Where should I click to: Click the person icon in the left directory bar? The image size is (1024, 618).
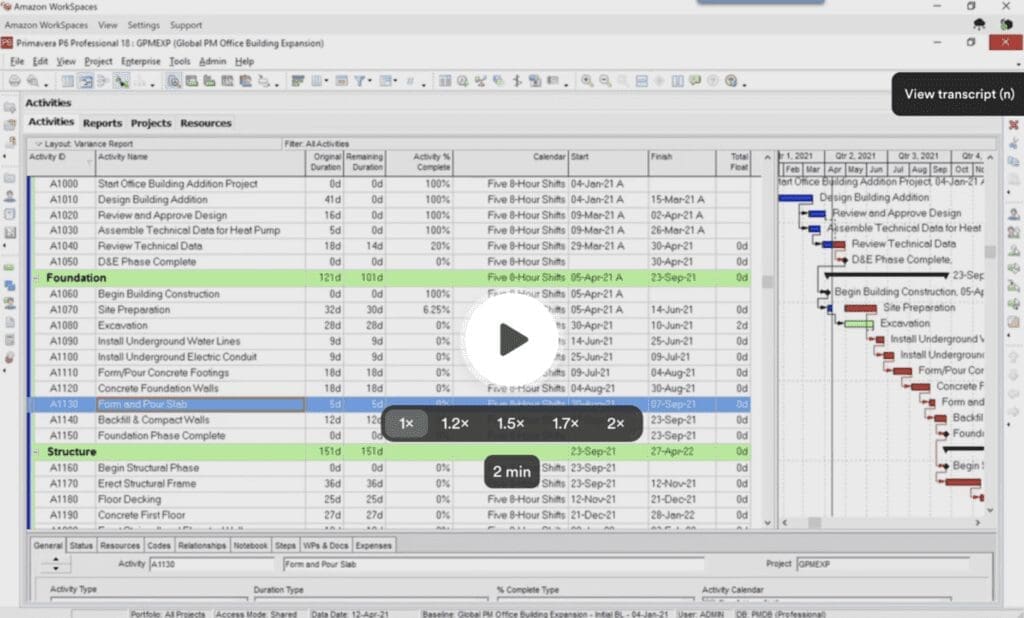pos(9,195)
